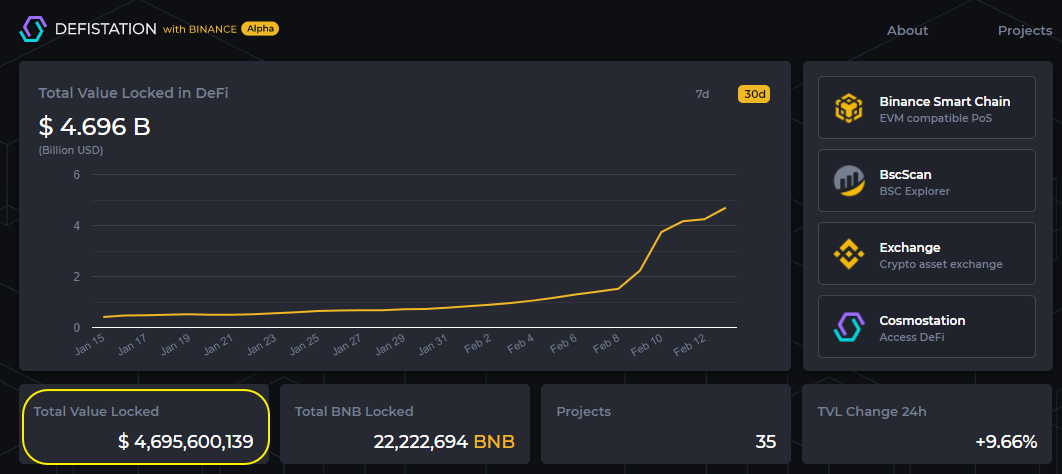The image size is (1062, 474).
Task: Click the 'with BINANCE' header text
Action: pos(200,29)
